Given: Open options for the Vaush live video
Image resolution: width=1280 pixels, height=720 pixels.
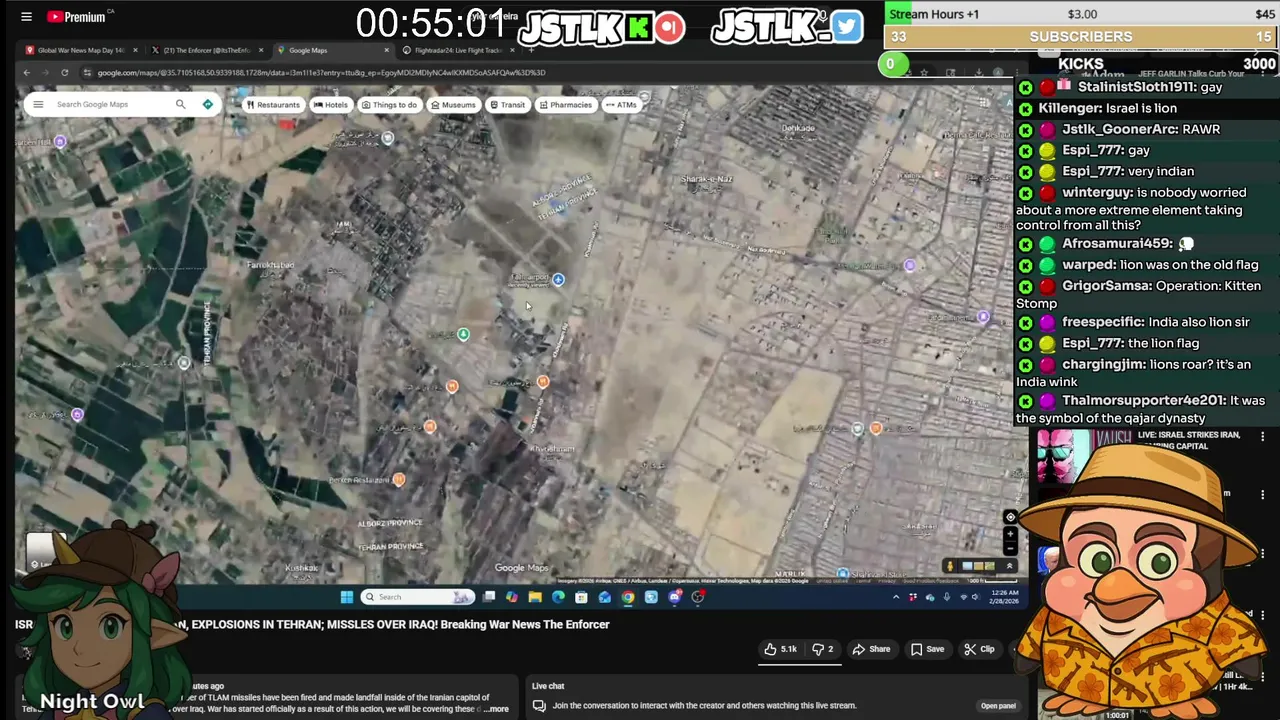Looking at the screenshot, I should click(1262, 437).
